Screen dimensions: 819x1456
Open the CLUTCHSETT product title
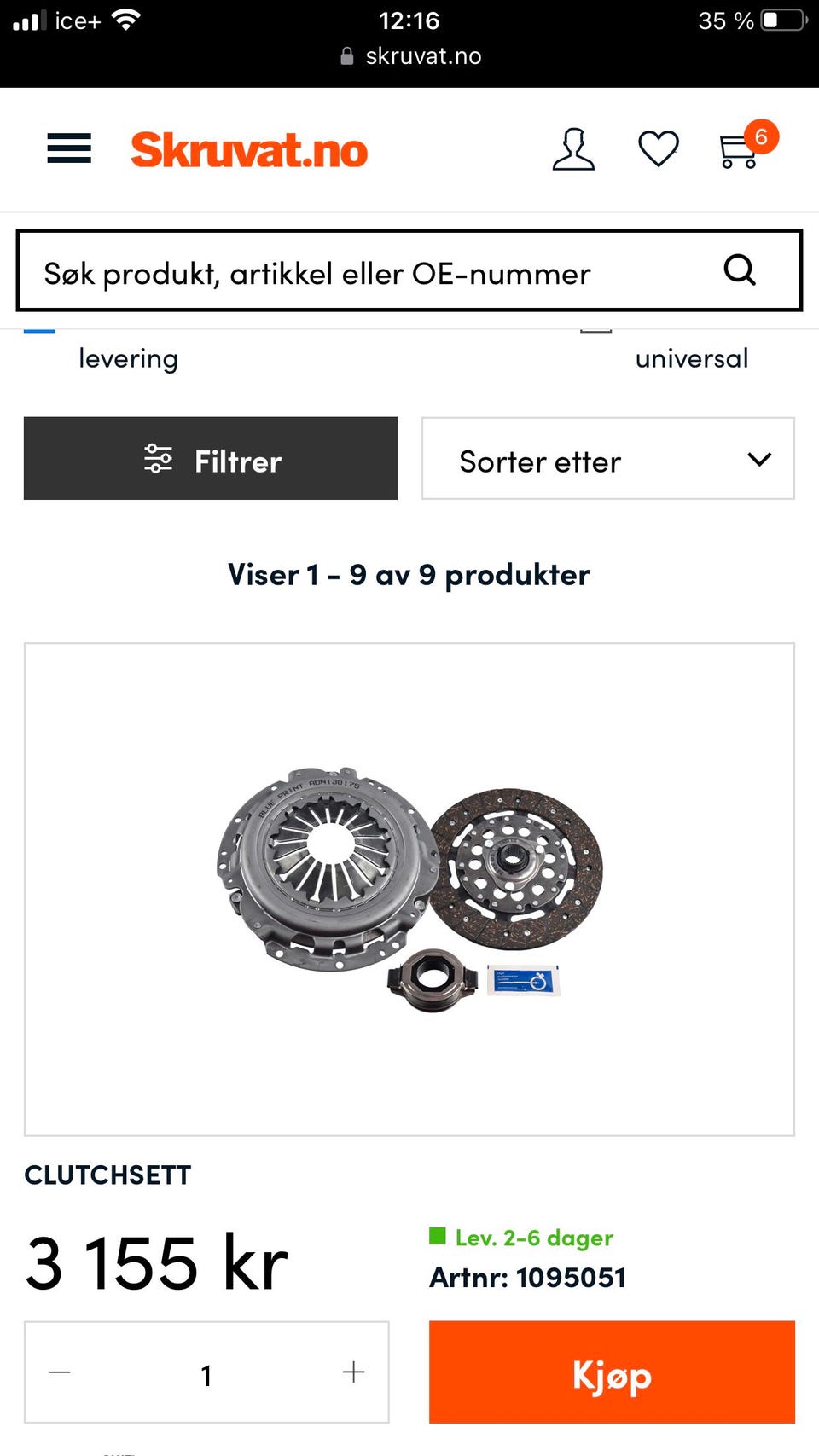point(107,1175)
